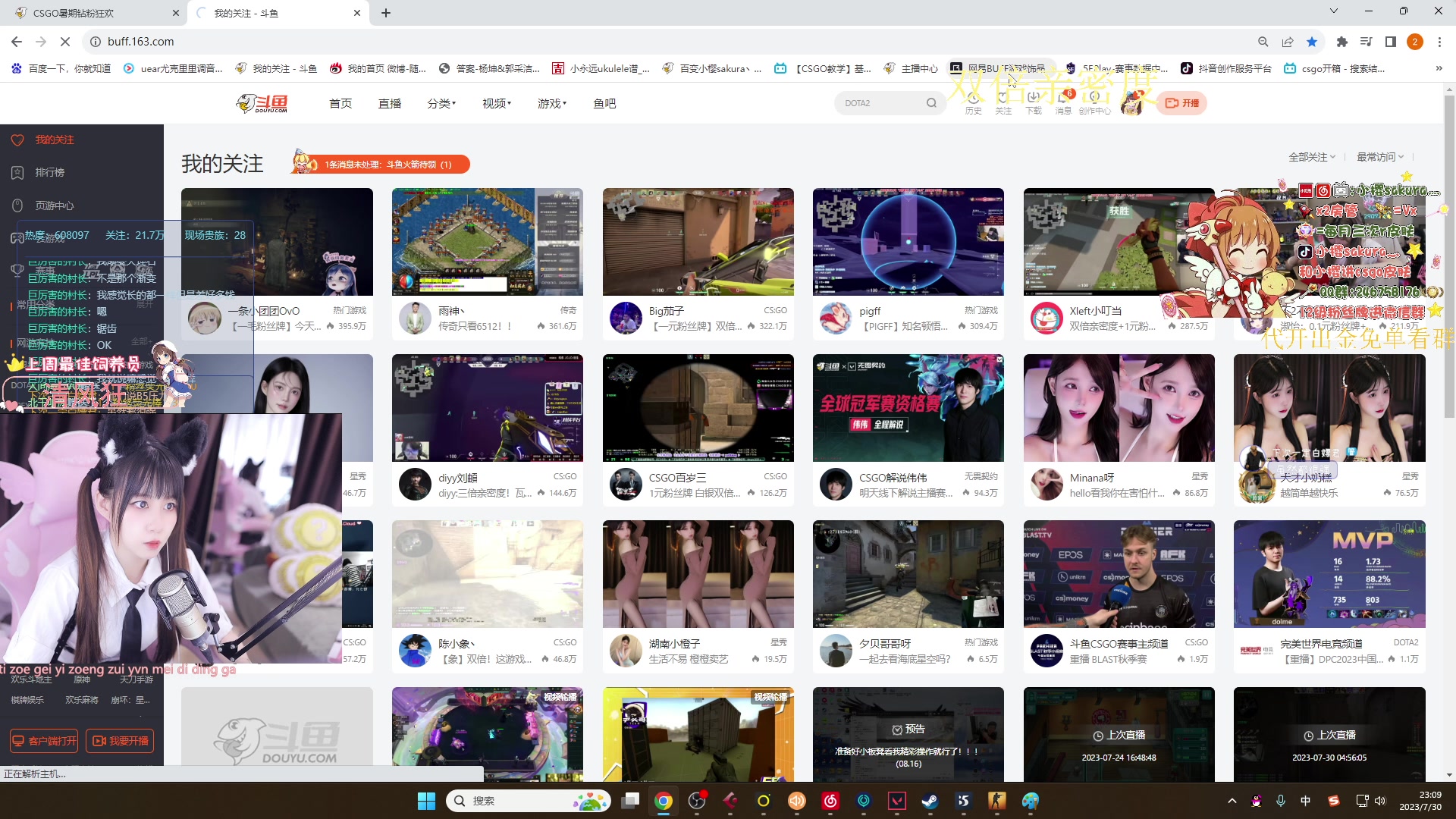Open 雨神丶 传奇 stream thumbnail
1456x819 pixels.
[x=488, y=242]
